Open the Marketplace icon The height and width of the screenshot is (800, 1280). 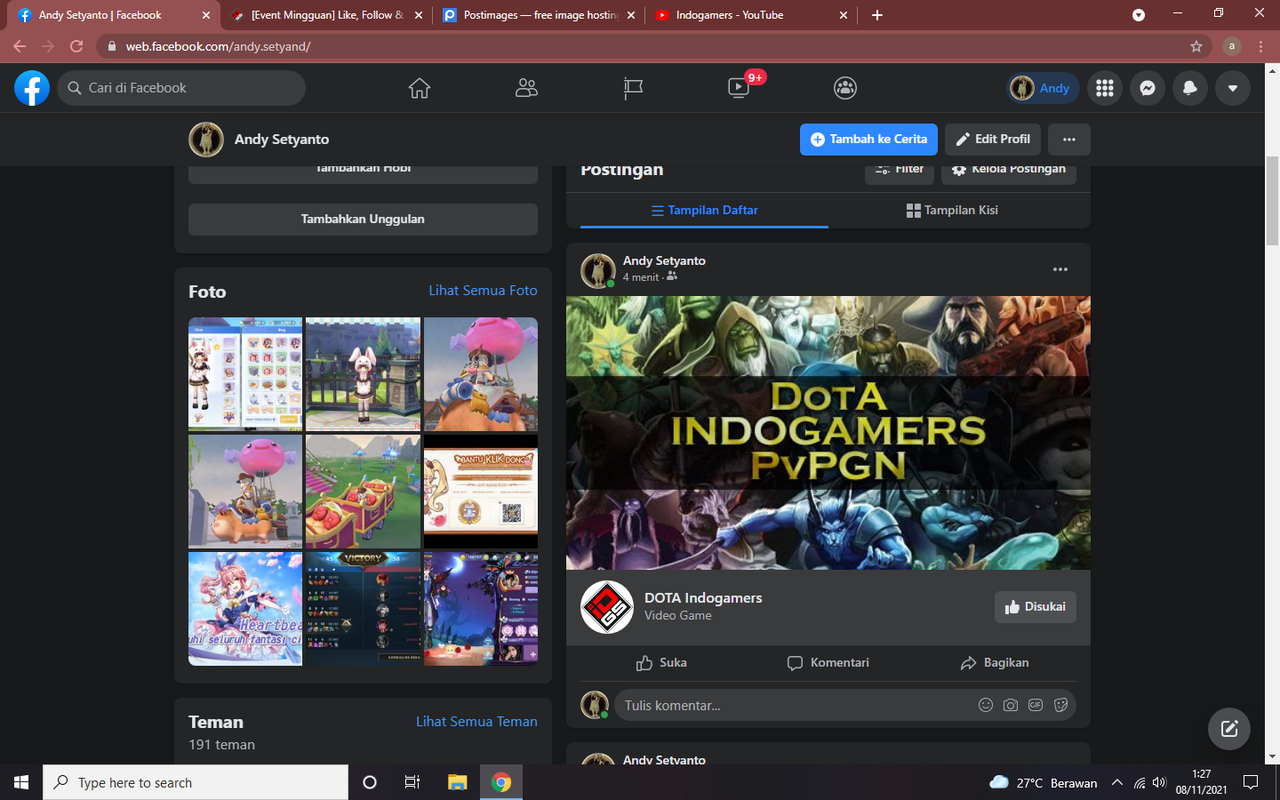[x=632, y=88]
